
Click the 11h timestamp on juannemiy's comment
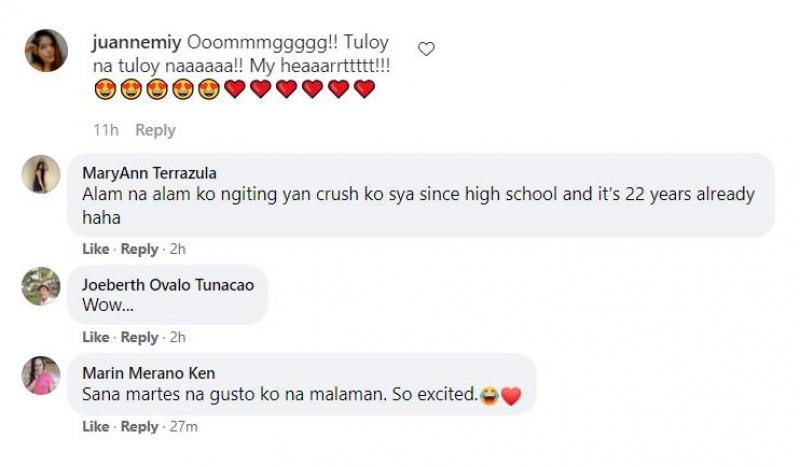(x=105, y=130)
